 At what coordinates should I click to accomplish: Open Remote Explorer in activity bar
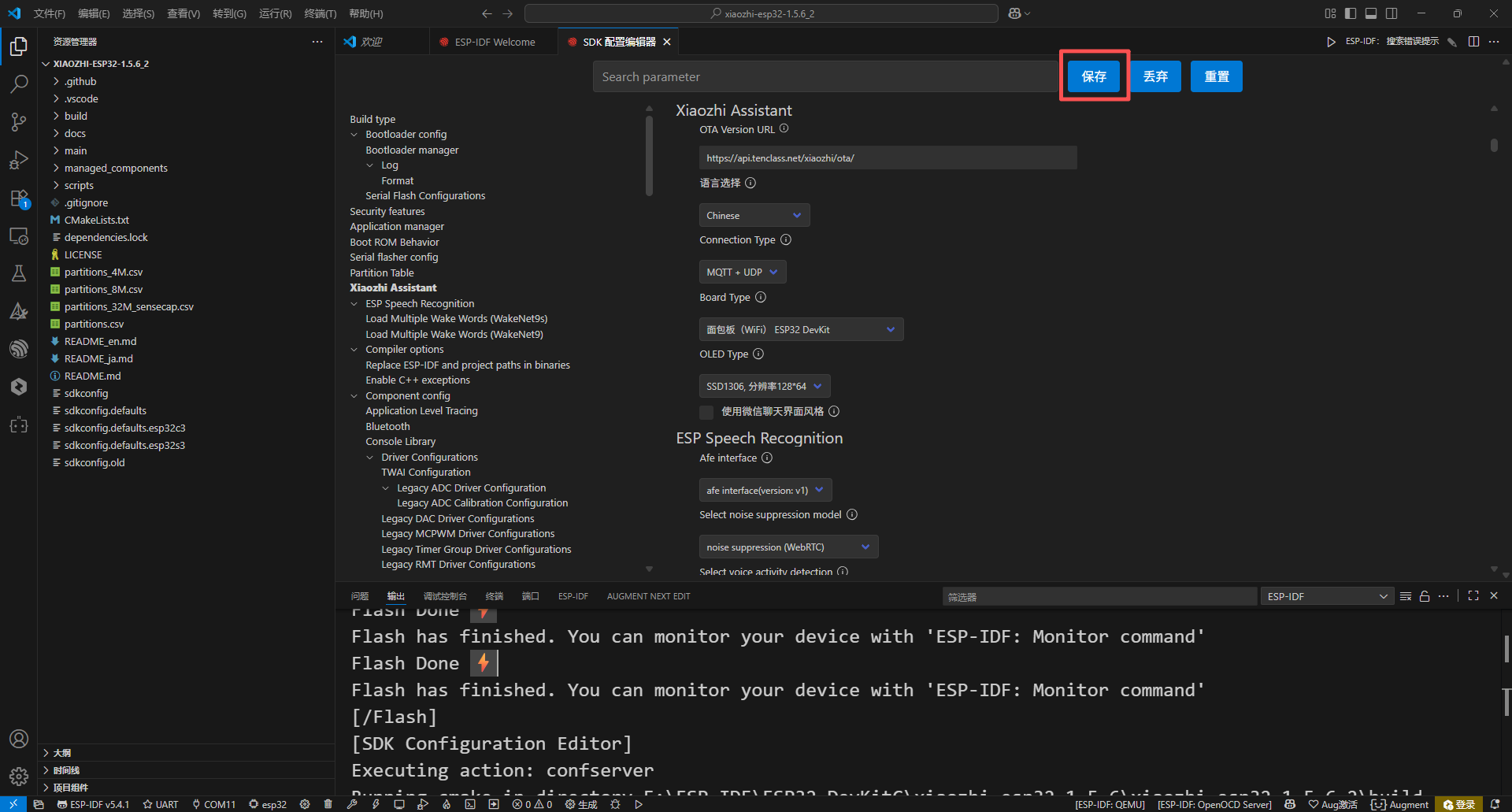(x=19, y=235)
